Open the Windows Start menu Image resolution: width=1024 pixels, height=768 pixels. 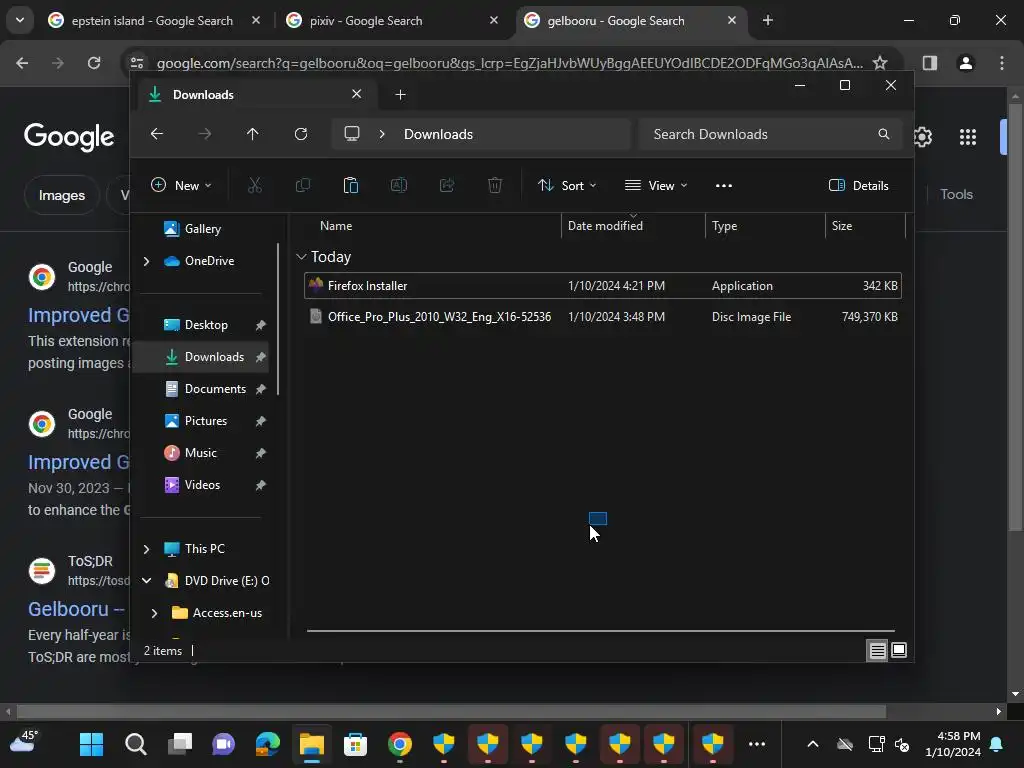[x=91, y=744]
